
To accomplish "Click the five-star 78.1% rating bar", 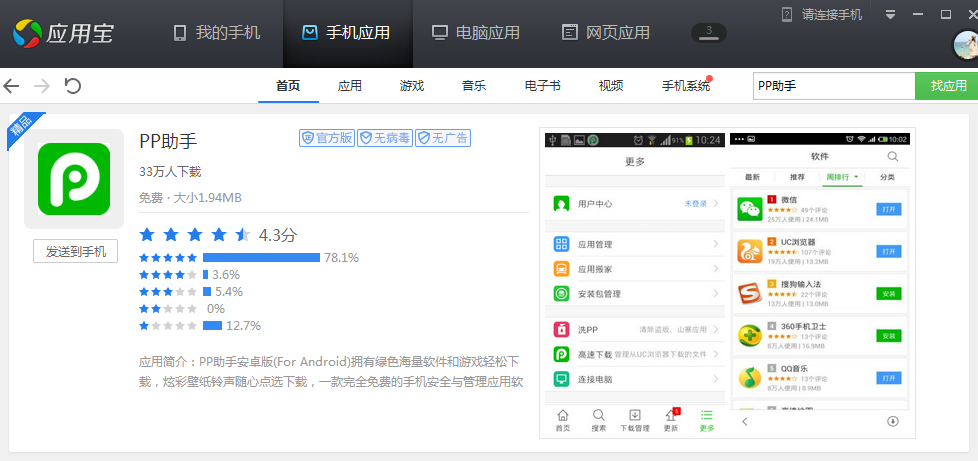I will (x=261, y=258).
